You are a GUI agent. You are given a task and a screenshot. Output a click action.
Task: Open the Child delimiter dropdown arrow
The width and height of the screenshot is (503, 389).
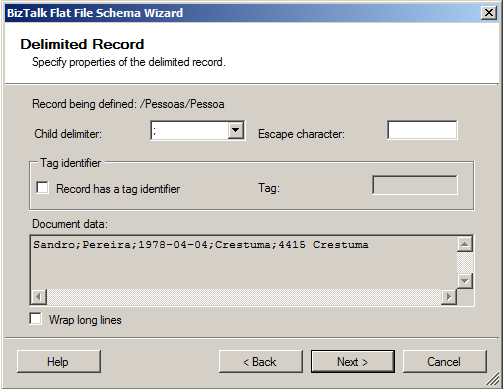pos(236,130)
